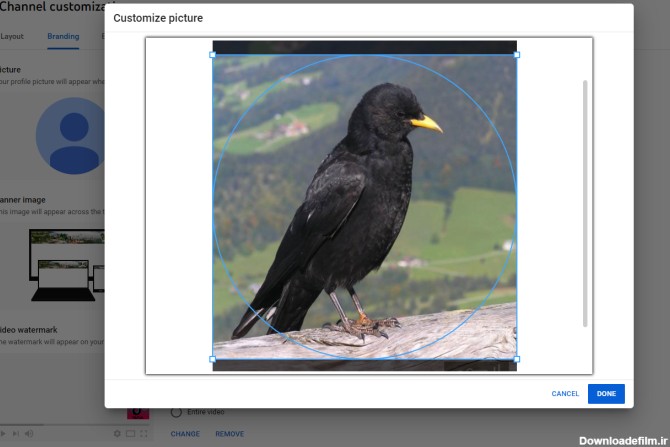
Task: Click the top-right crop handle
Action: point(517,55)
